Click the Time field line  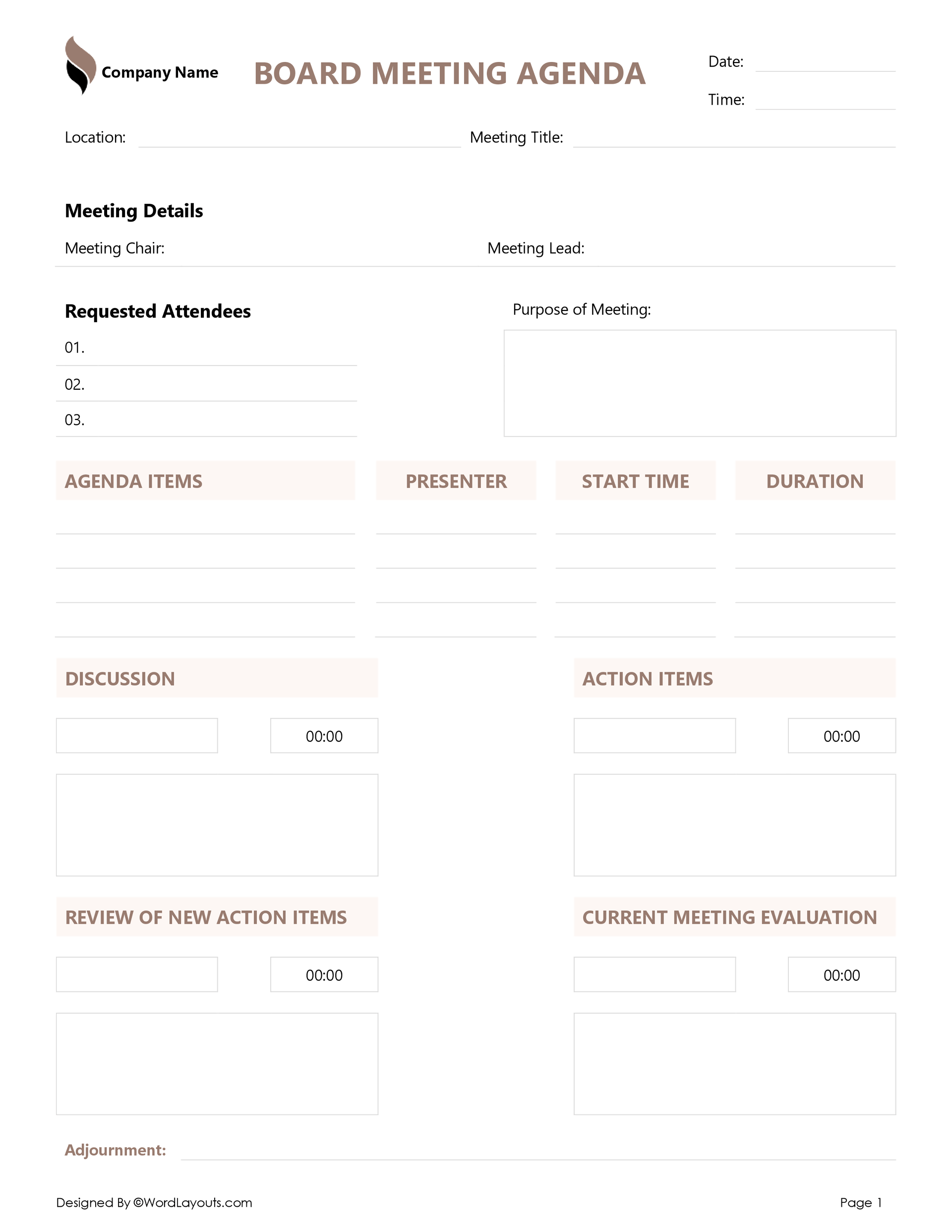(x=825, y=102)
